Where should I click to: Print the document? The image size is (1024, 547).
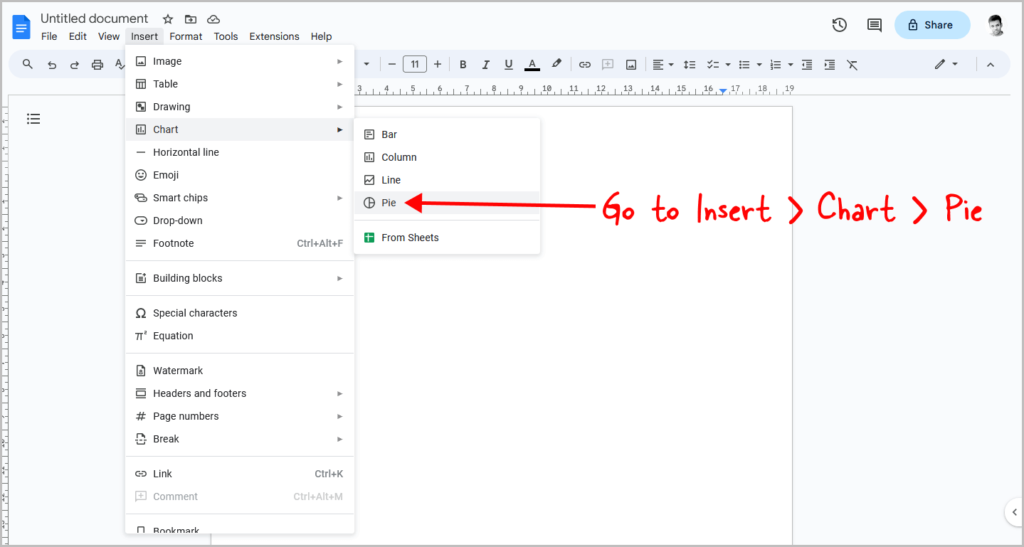[x=97, y=65]
